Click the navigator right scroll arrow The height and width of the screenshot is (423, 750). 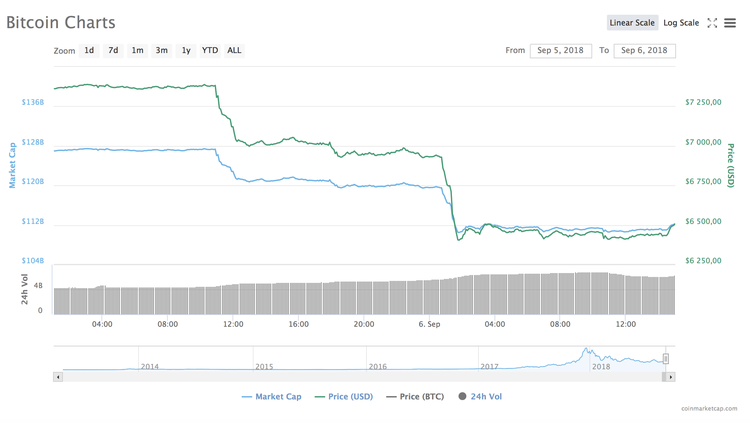(x=671, y=377)
